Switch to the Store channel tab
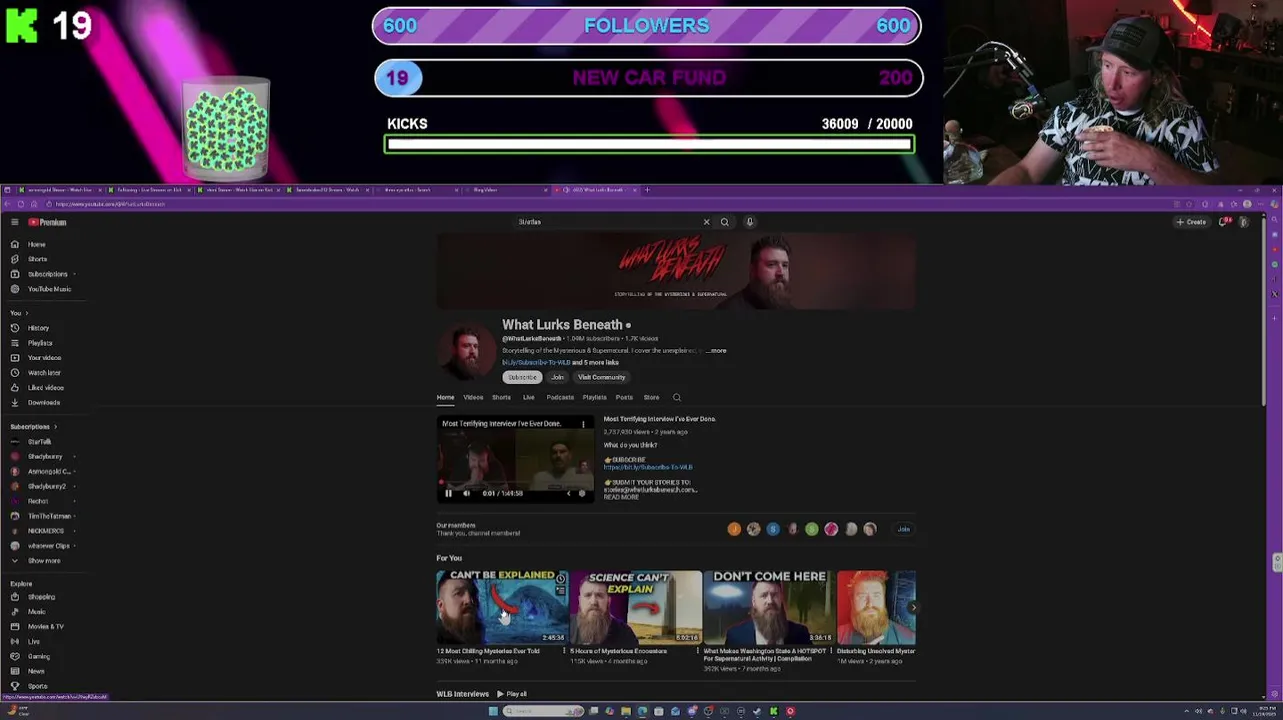Screen dimensions: 1283x720 point(651,397)
